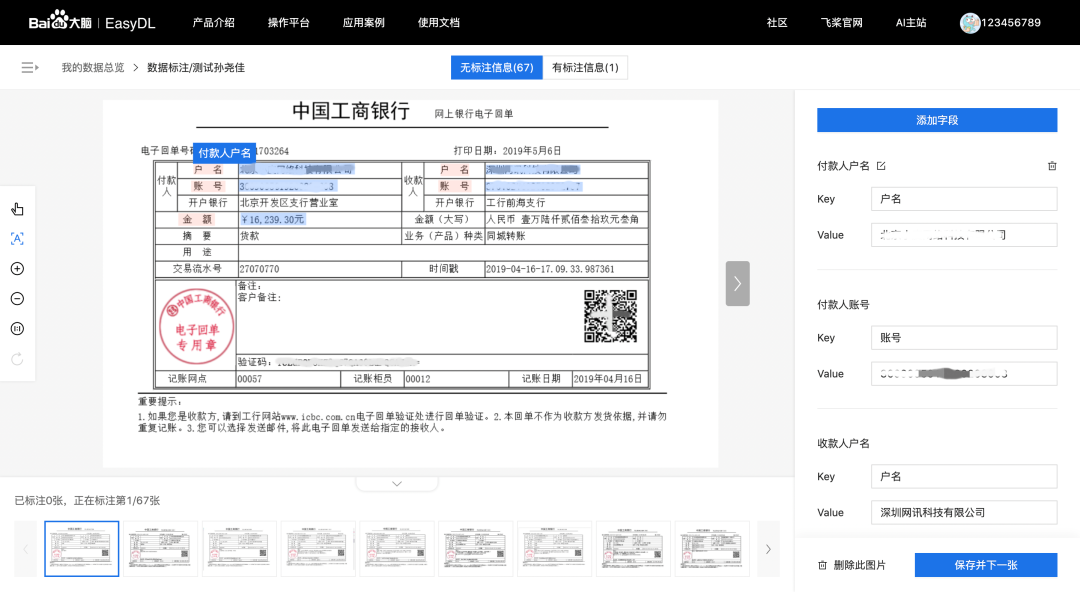Collapse the image view with bottom chevron
Image resolution: width=1080 pixels, height=592 pixels.
click(x=396, y=483)
